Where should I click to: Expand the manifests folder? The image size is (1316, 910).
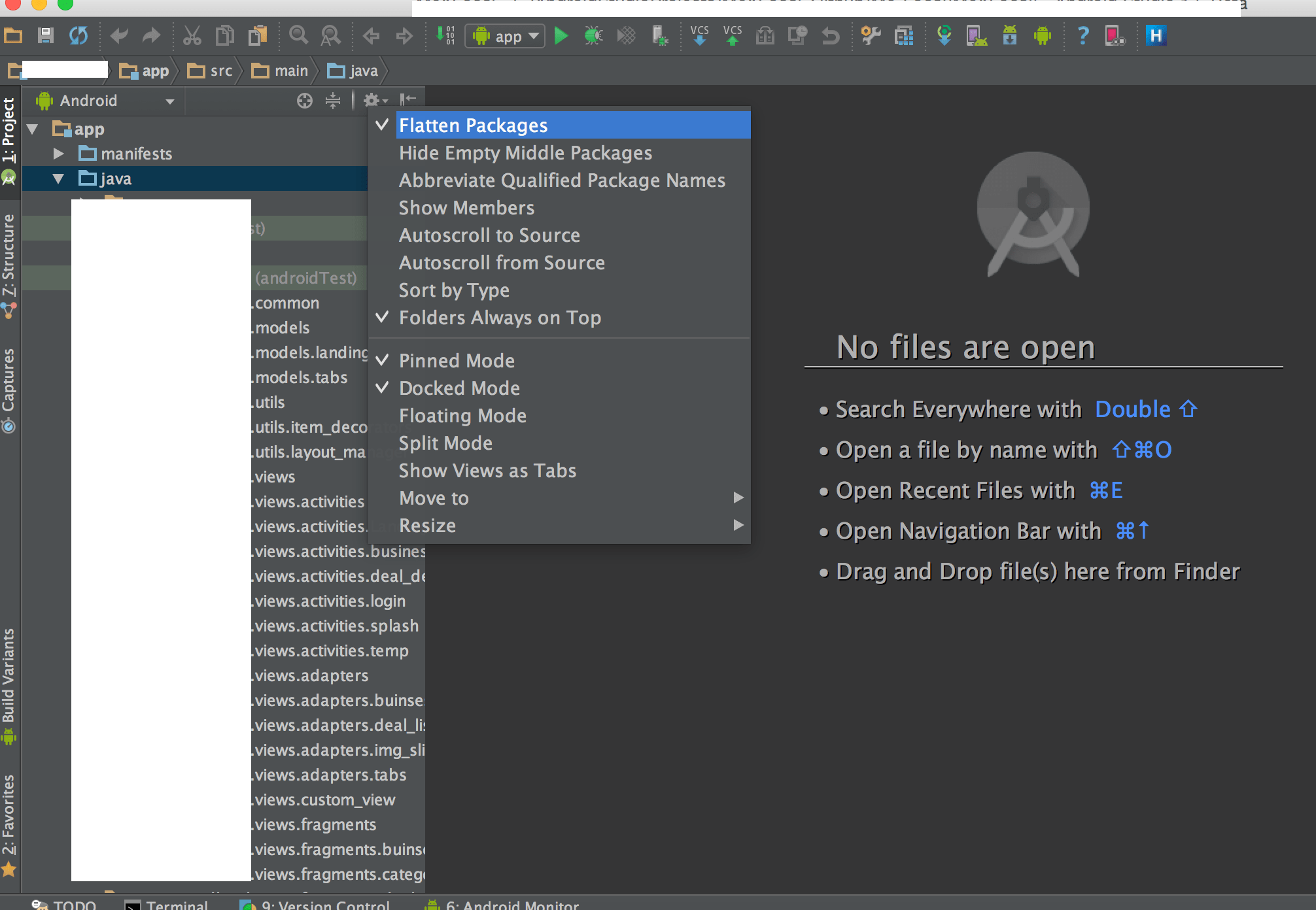coord(58,153)
